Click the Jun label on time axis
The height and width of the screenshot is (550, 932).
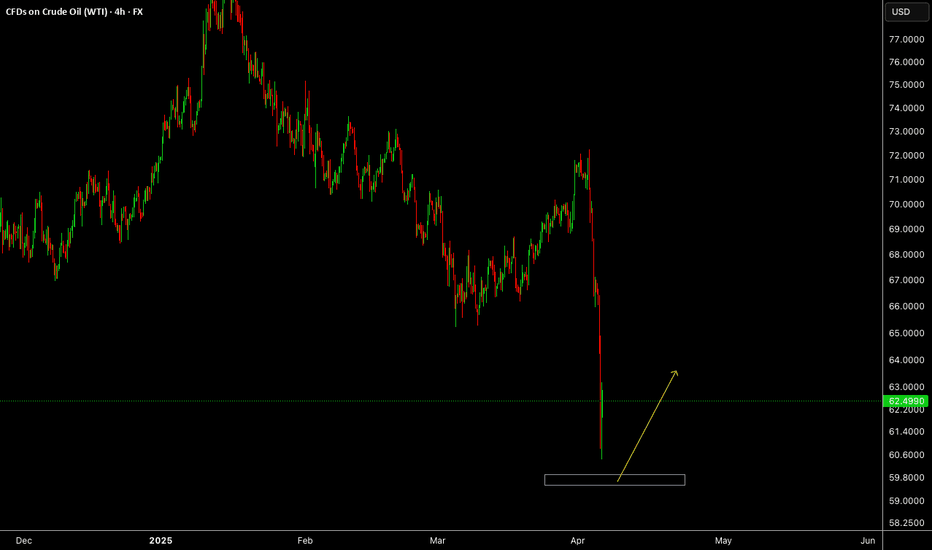(x=868, y=540)
